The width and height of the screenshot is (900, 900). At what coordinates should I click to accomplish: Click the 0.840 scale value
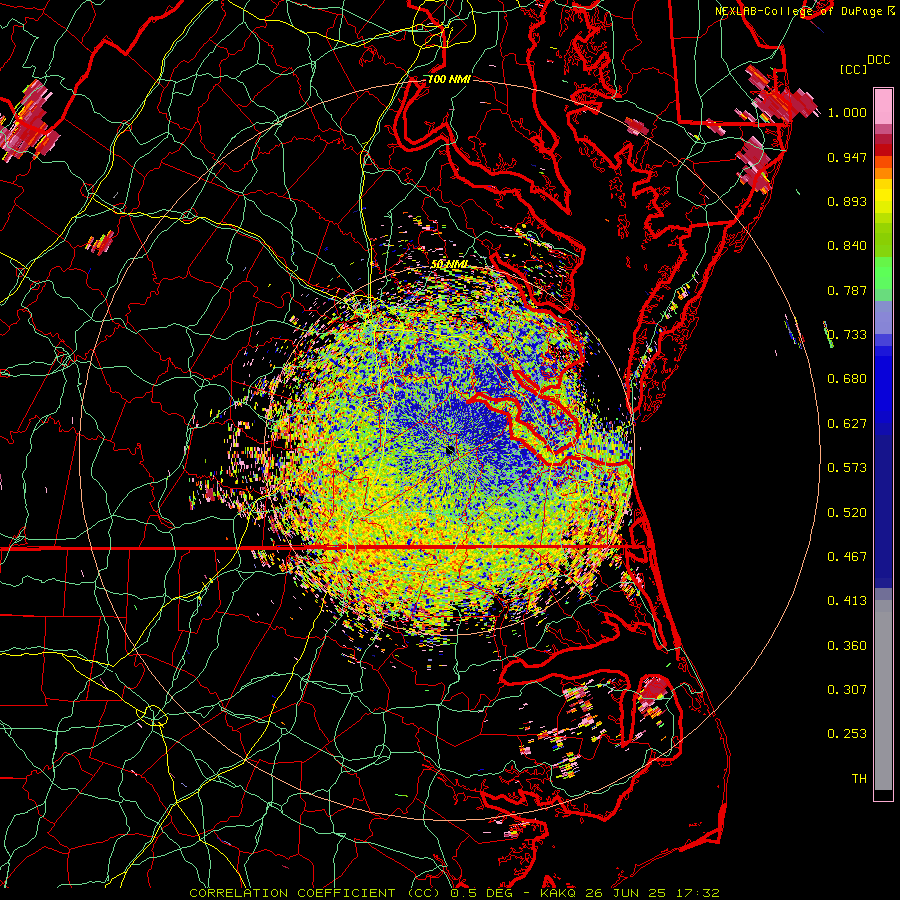point(847,246)
